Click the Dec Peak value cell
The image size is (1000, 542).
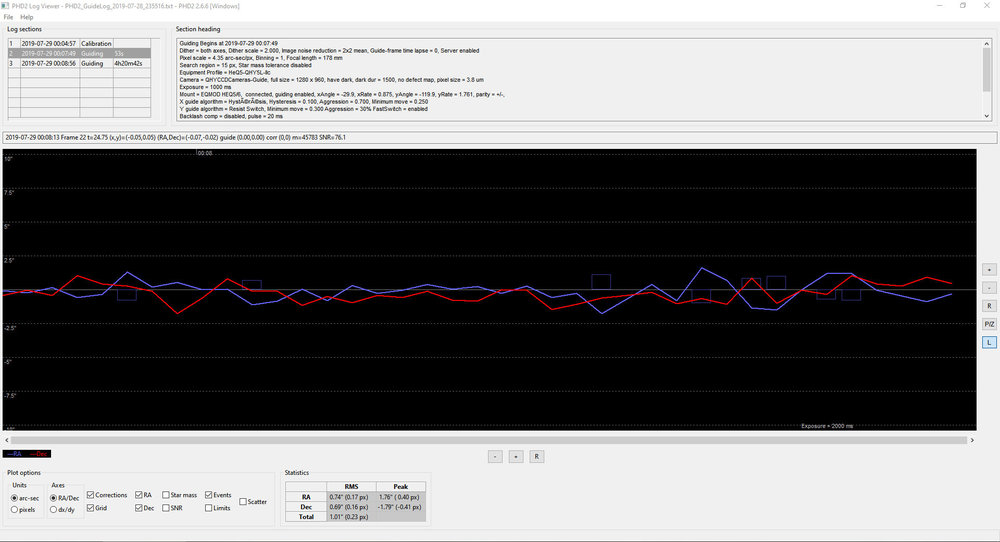401,507
